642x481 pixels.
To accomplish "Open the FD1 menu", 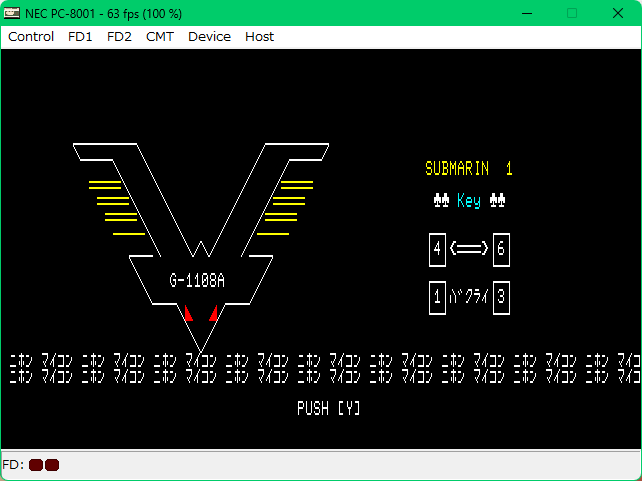I will [80, 37].
